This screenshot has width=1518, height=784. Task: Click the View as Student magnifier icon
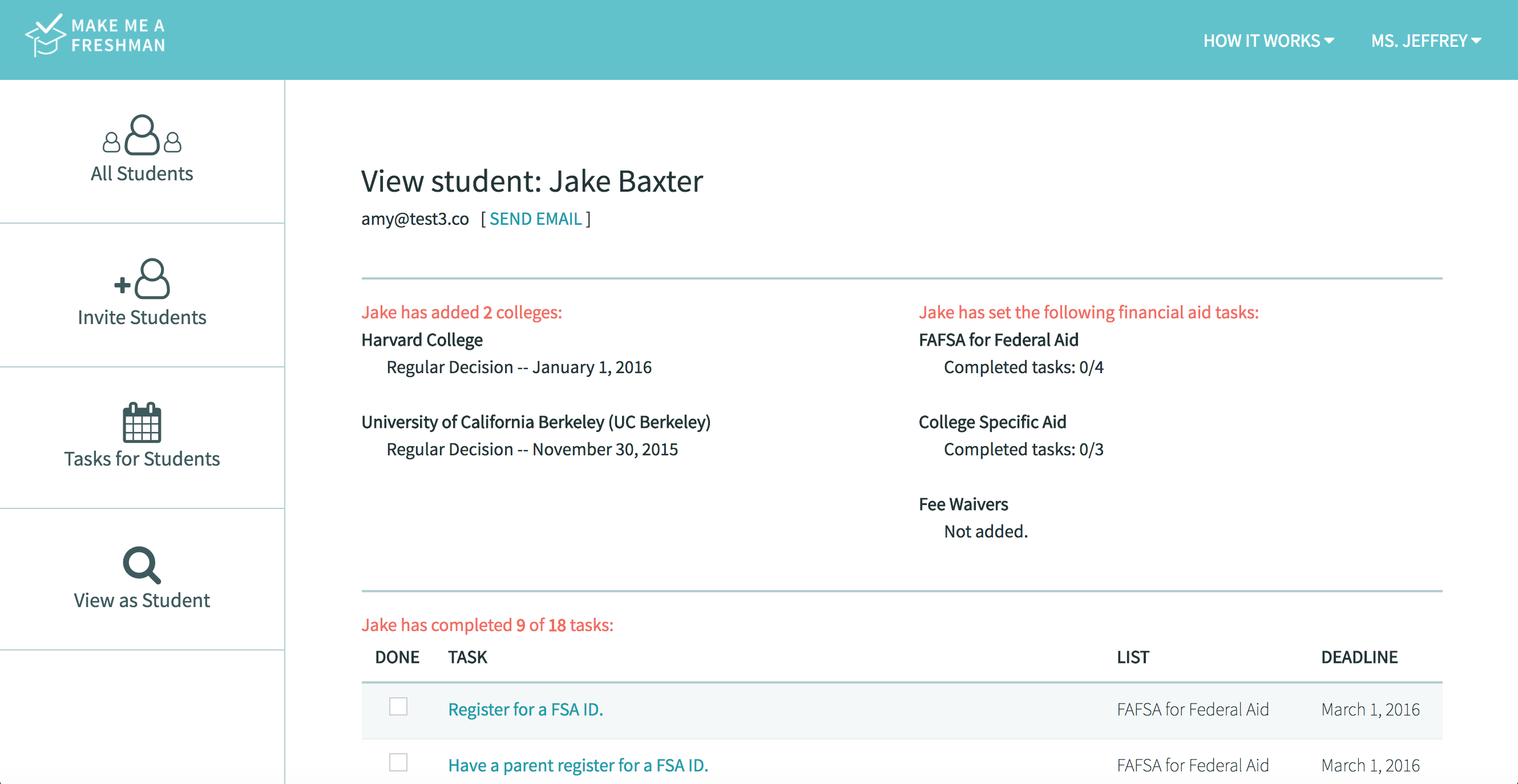[x=142, y=565]
